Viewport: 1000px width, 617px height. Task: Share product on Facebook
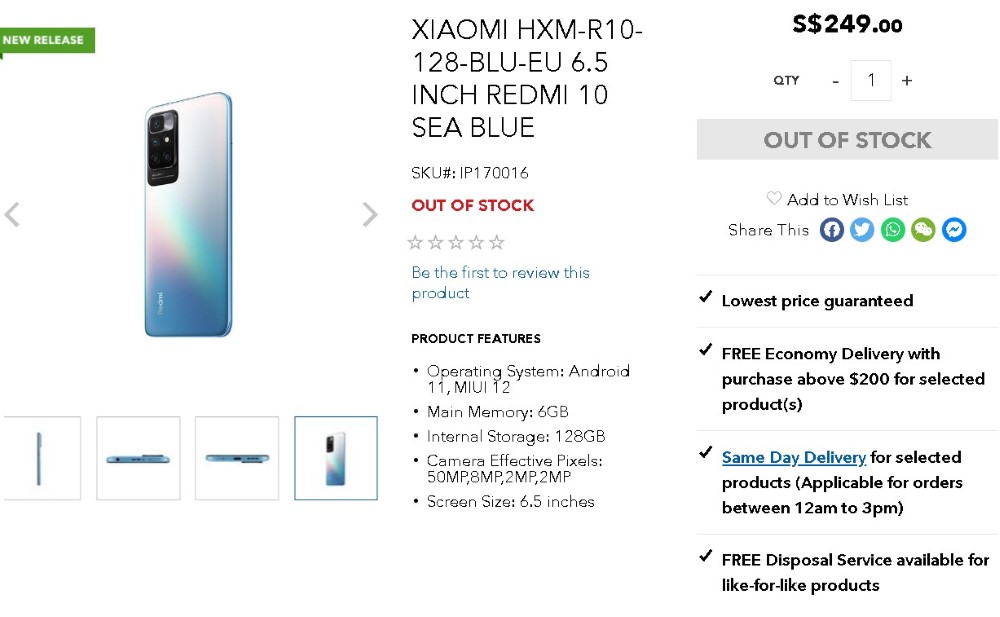pos(832,230)
